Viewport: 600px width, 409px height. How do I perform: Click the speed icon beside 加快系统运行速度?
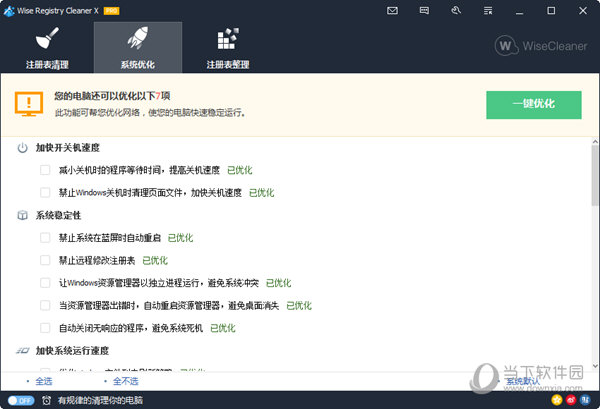[x=23, y=350]
